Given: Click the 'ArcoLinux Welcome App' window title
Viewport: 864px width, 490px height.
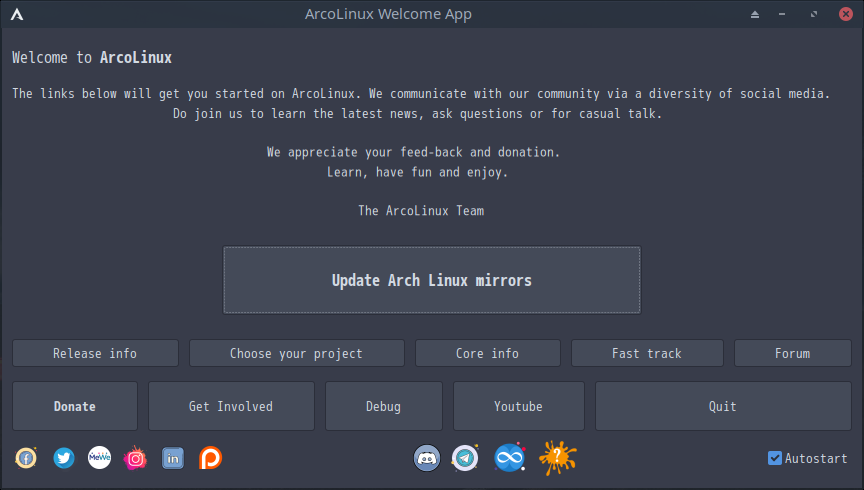Looking at the screenshot, I should click(388, 14).
